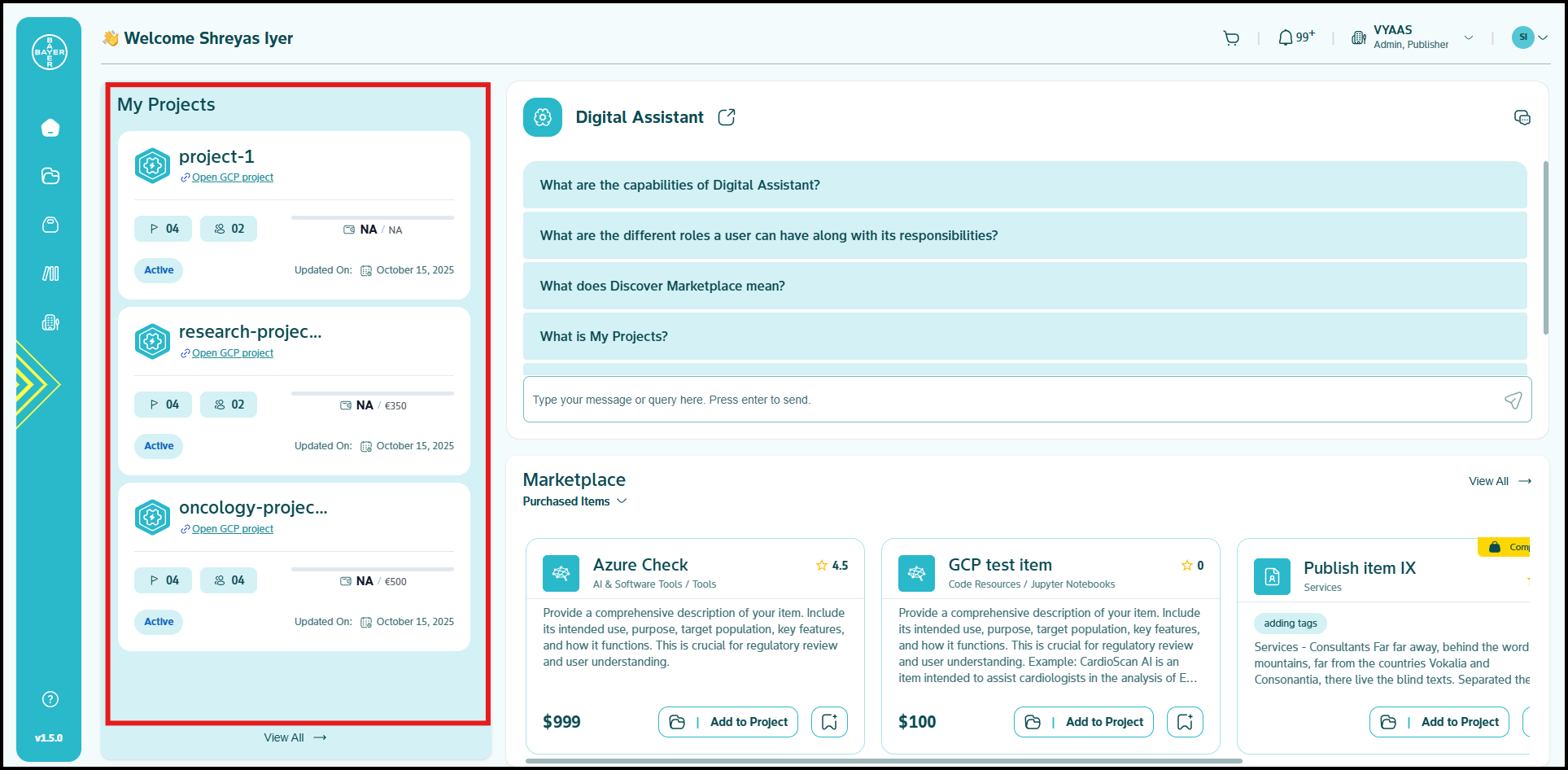Click the help question mark icon
Screen dimensions: 1568x770
coord(50,699)
